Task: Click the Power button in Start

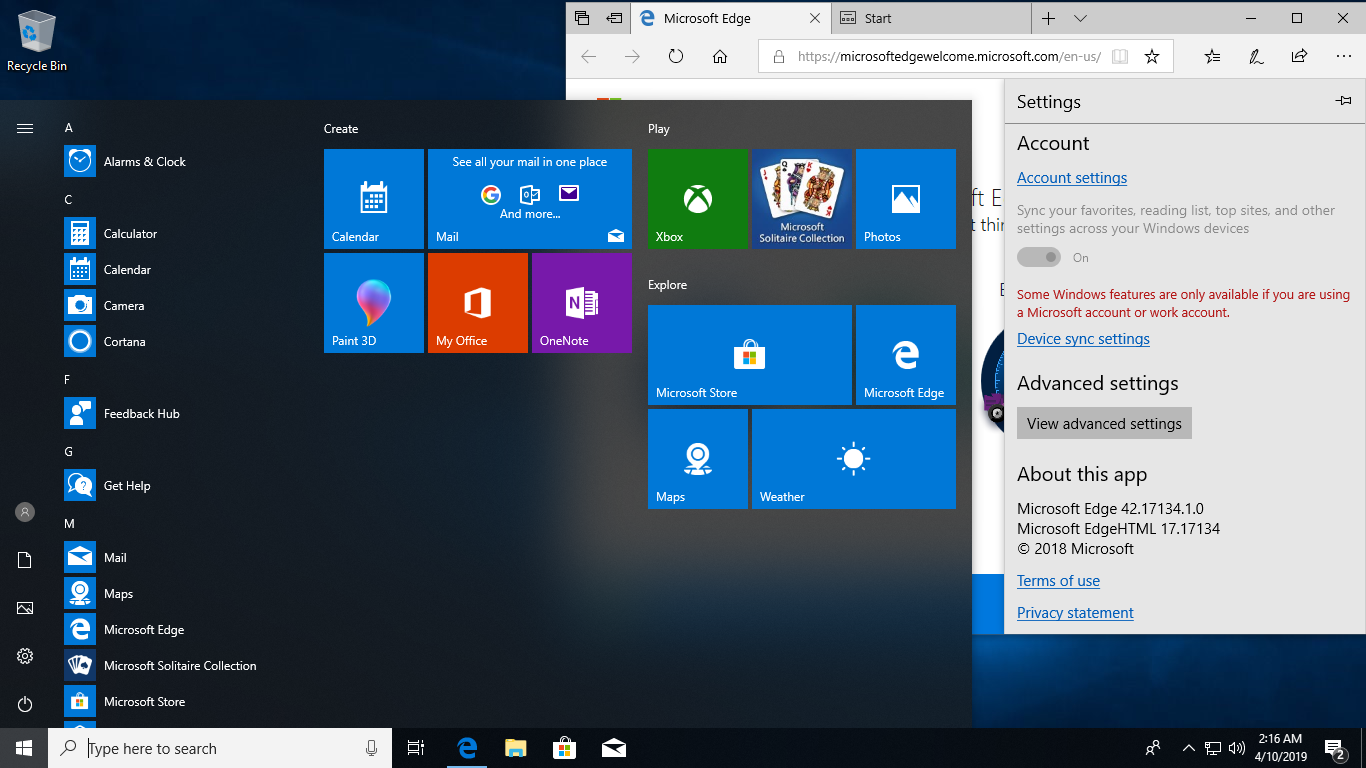Action: tap(25, 704)
